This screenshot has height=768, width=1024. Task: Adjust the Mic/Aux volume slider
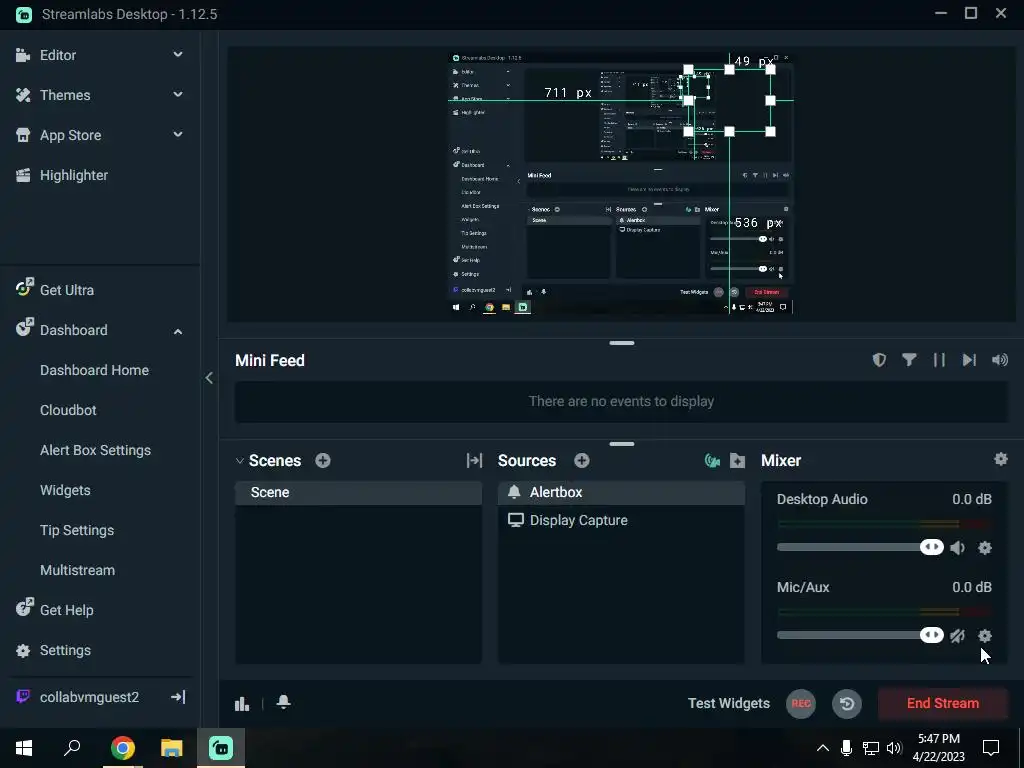click(860, 635)
